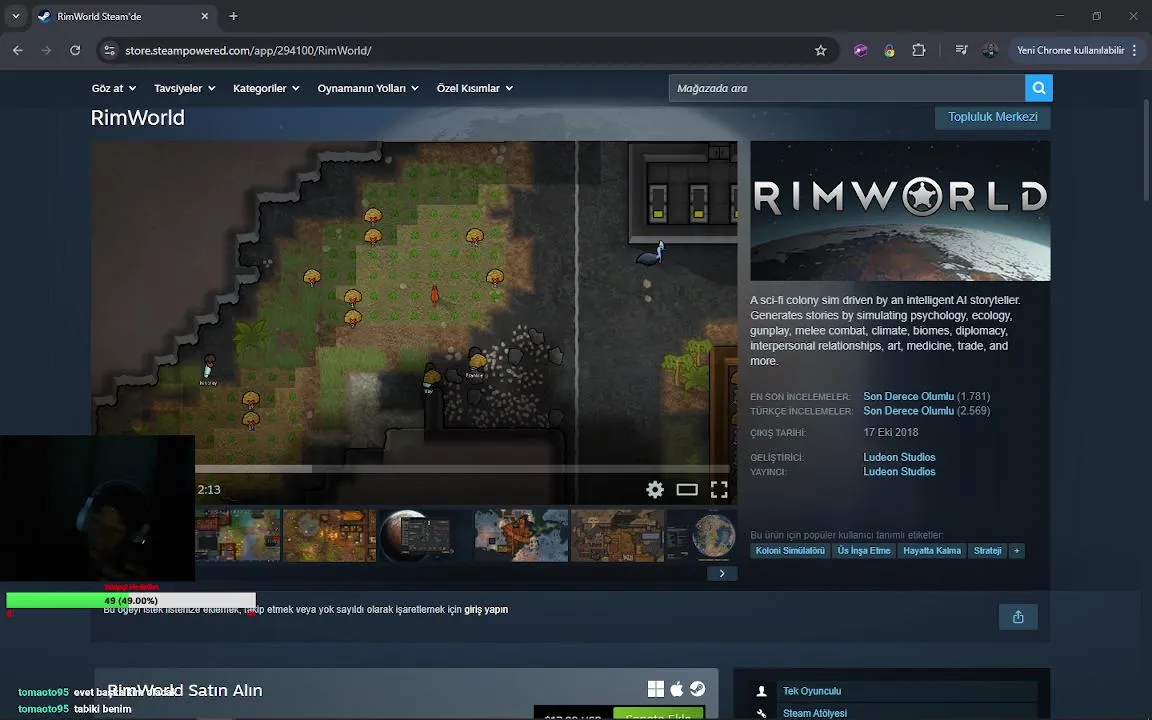Expand the Özel Kısımlar dropdown
The image size is (1152, 720).
[475, 88]
